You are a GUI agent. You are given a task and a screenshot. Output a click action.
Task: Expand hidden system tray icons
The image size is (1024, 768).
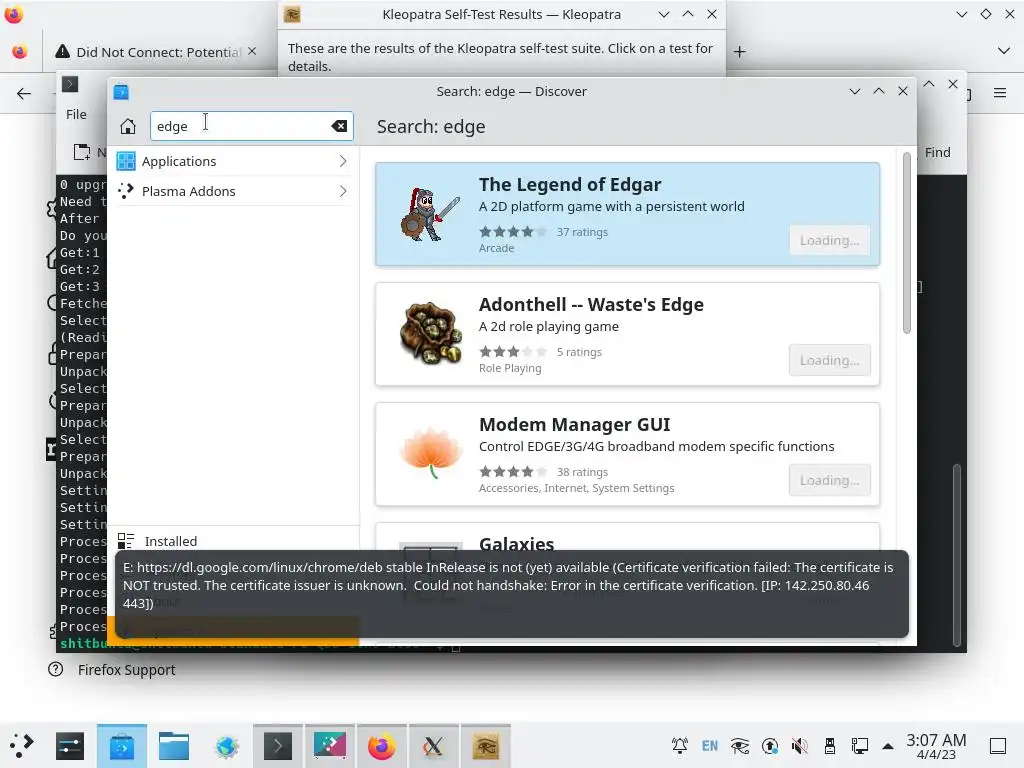[888, 746]
